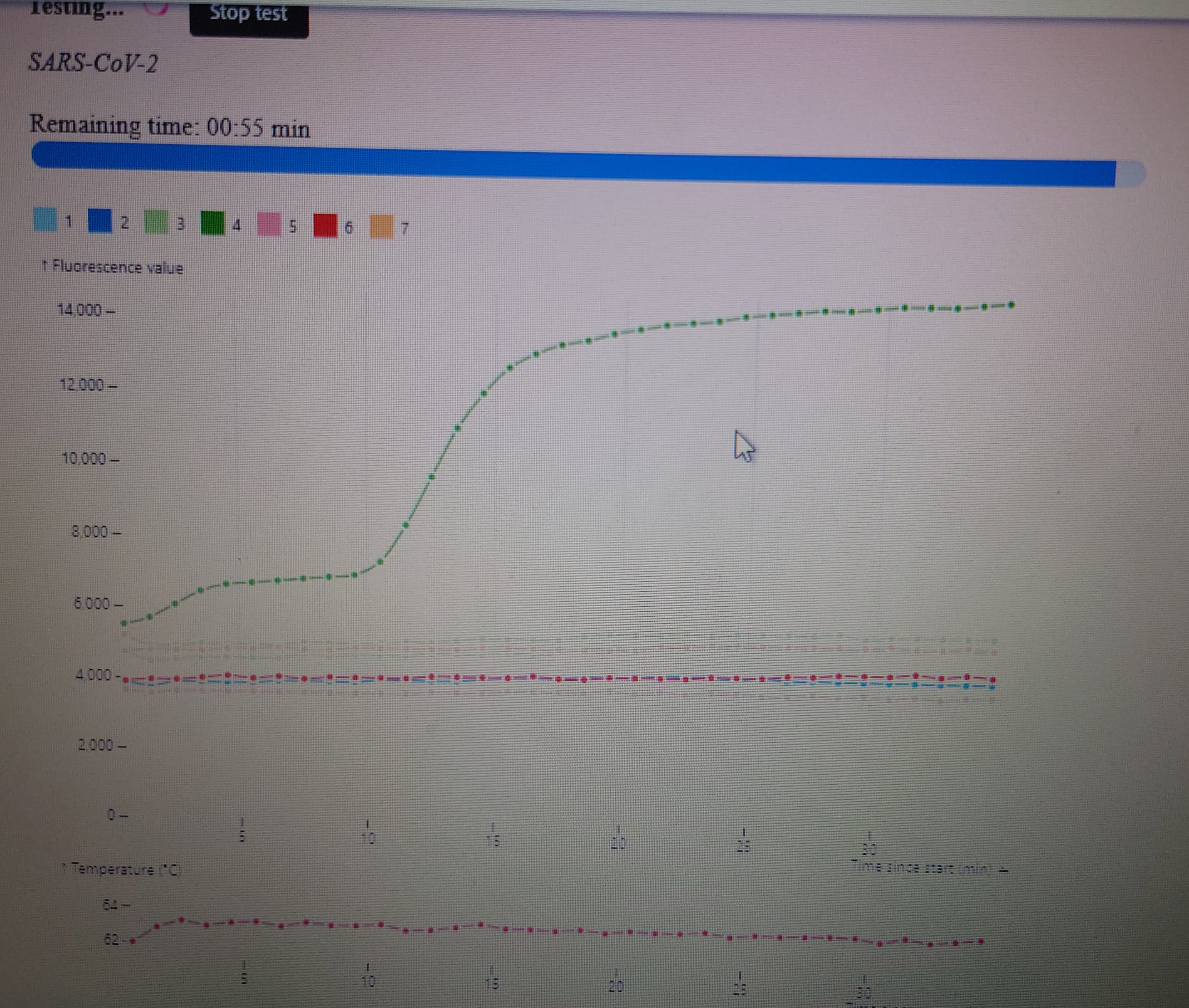The image size is (1189, 1008).
Task: Toggle series 1 light blue legend swatch
Action: 45,220
